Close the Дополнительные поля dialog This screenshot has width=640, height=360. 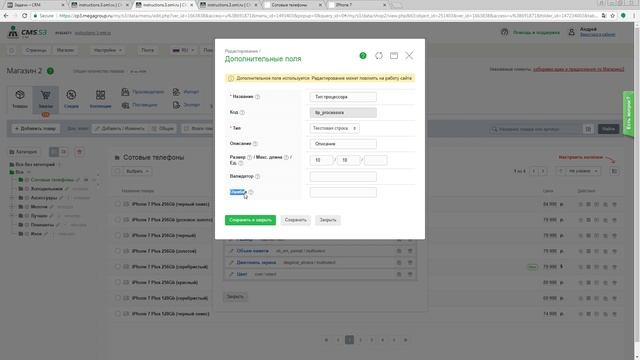point(409,56)
